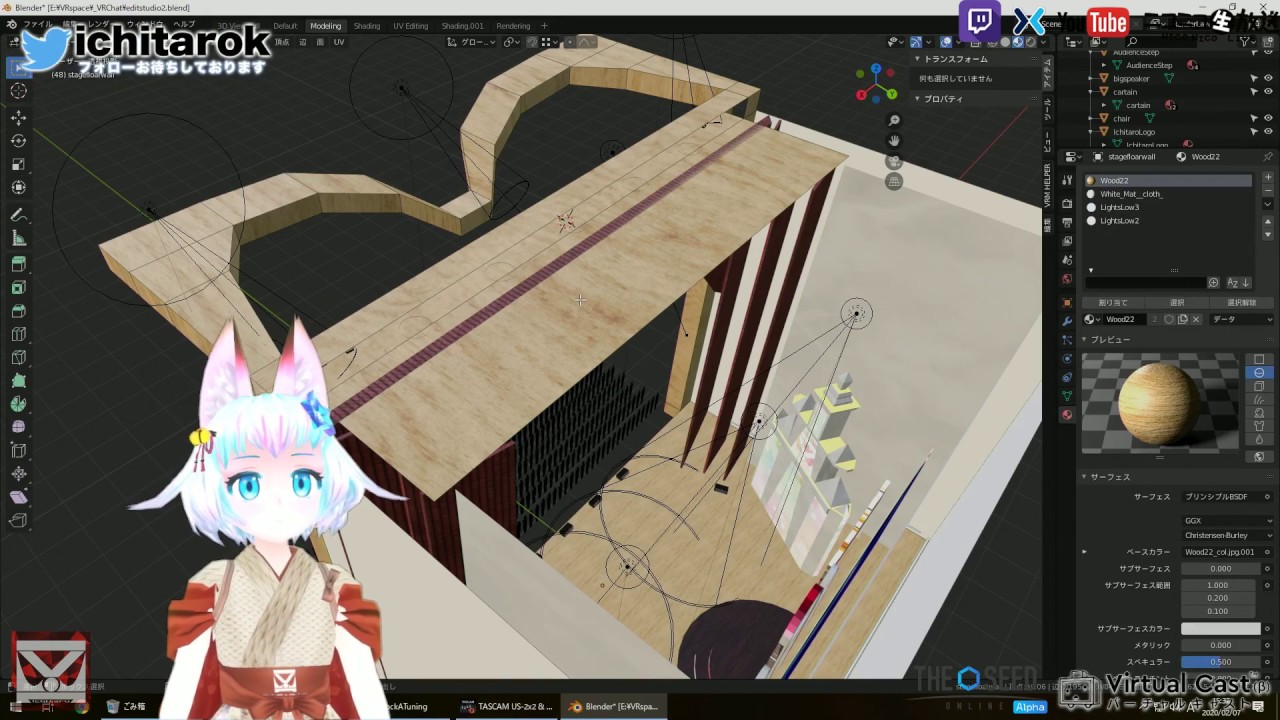Switch to the Modeling workspace tab

click(x=325, y=26)
